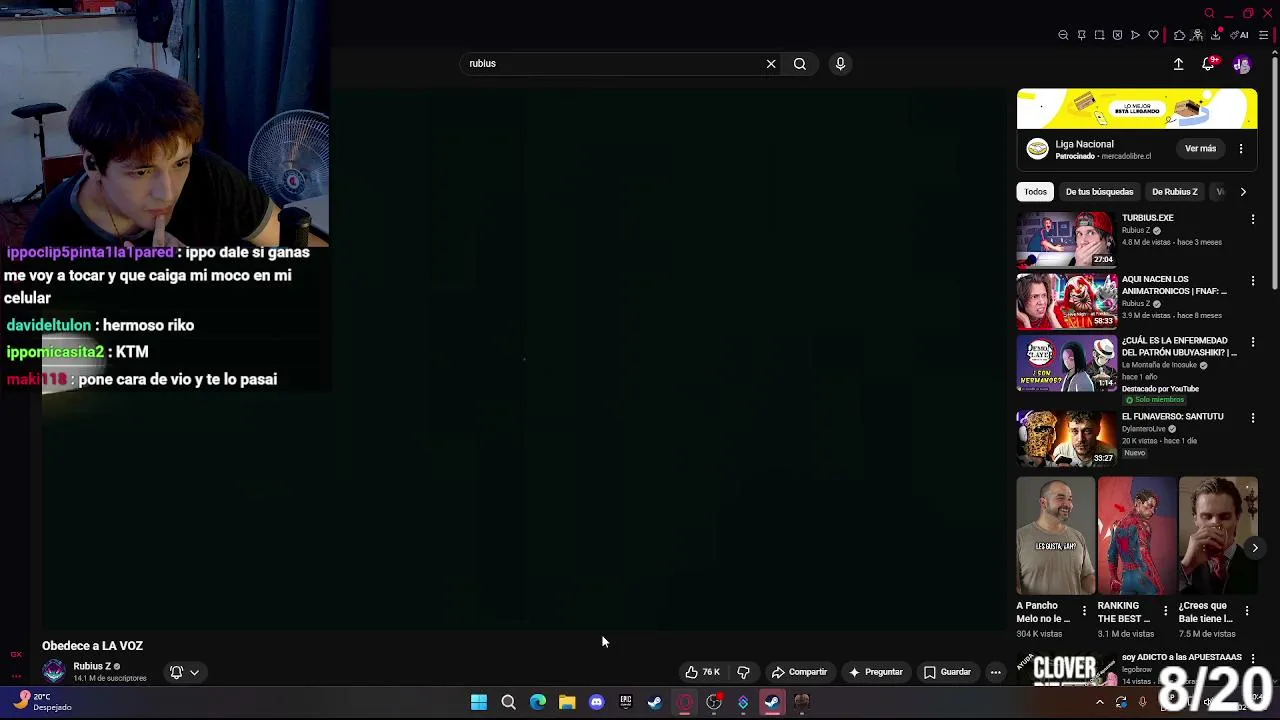Viewport: 1280px width, 720px height.
Task: Open options for EL FUNAVERSO: SANTUTU video
Action: pos(1252,418)
